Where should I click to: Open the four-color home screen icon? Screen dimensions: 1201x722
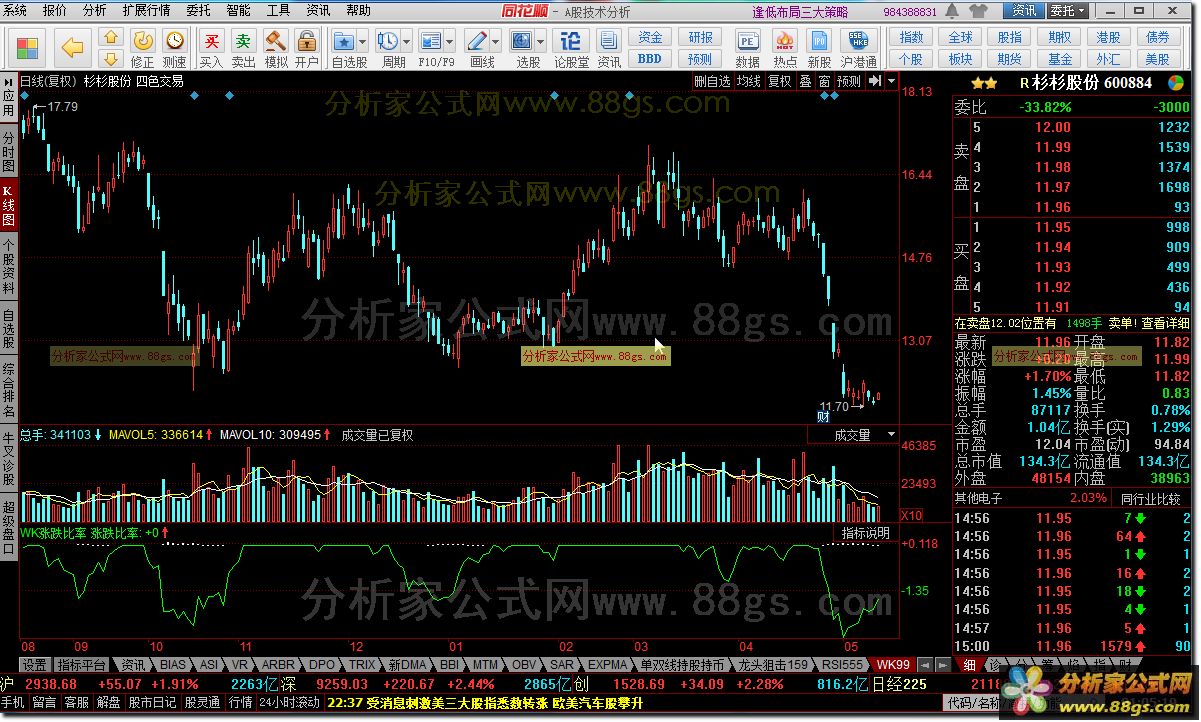tap(27, 47)
